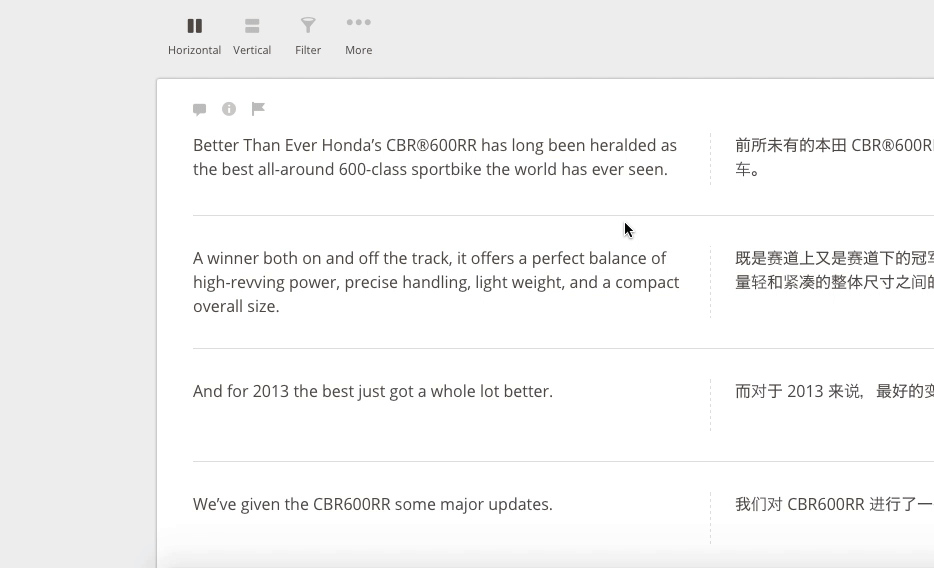Click the three-dot More icon
The width and height of the screenshot is (934, 568).
tap(358, 23)
